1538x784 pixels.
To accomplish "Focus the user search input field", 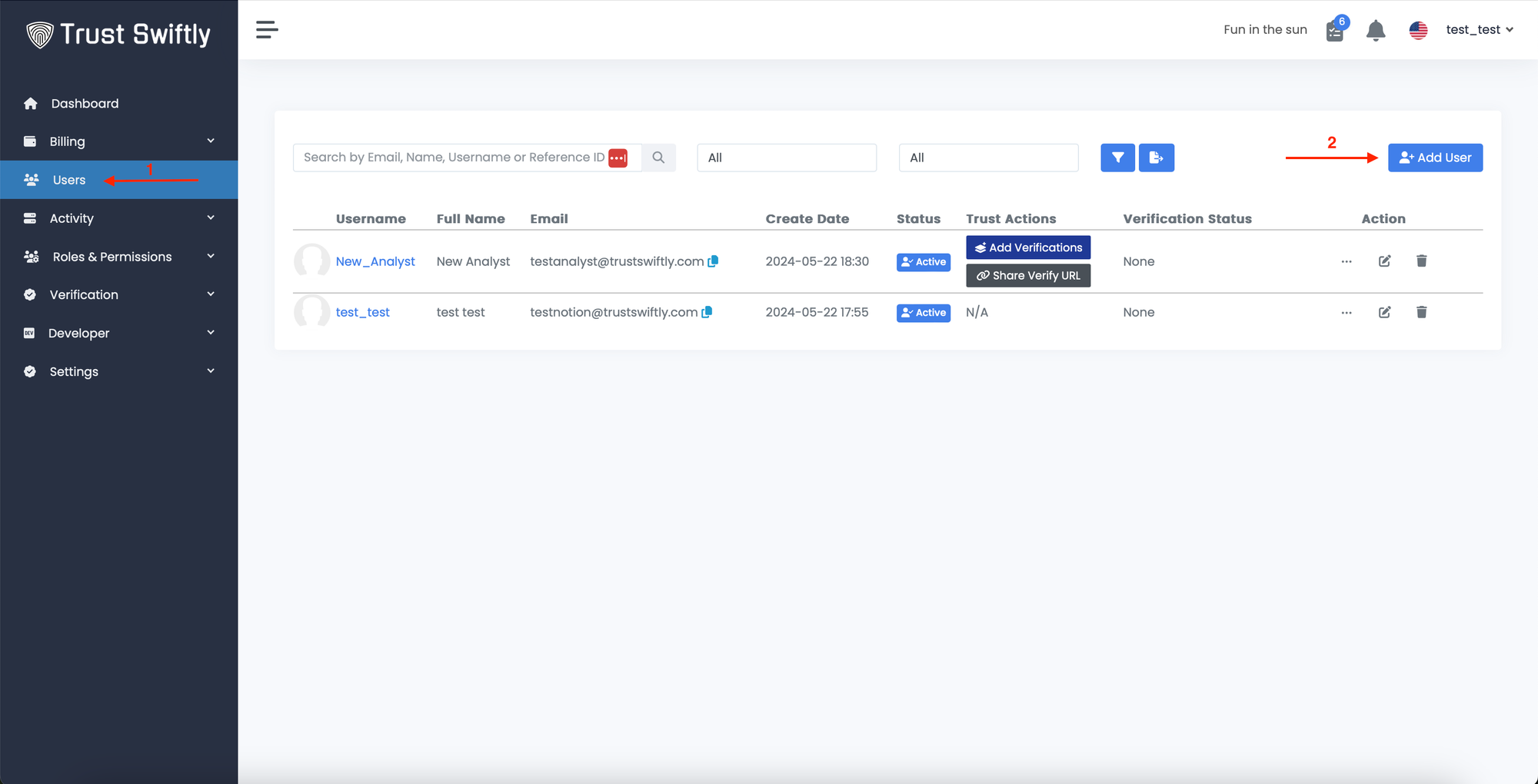I will pos(454,158).
